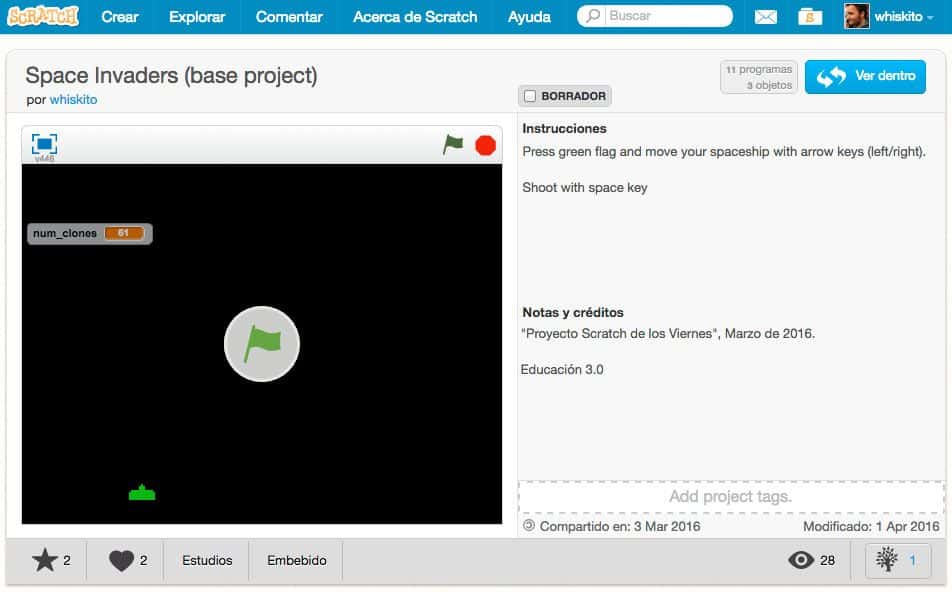This screenshot has height=592, width=952.
Task: Open the Ayuda menu
Action: point(529,17)
